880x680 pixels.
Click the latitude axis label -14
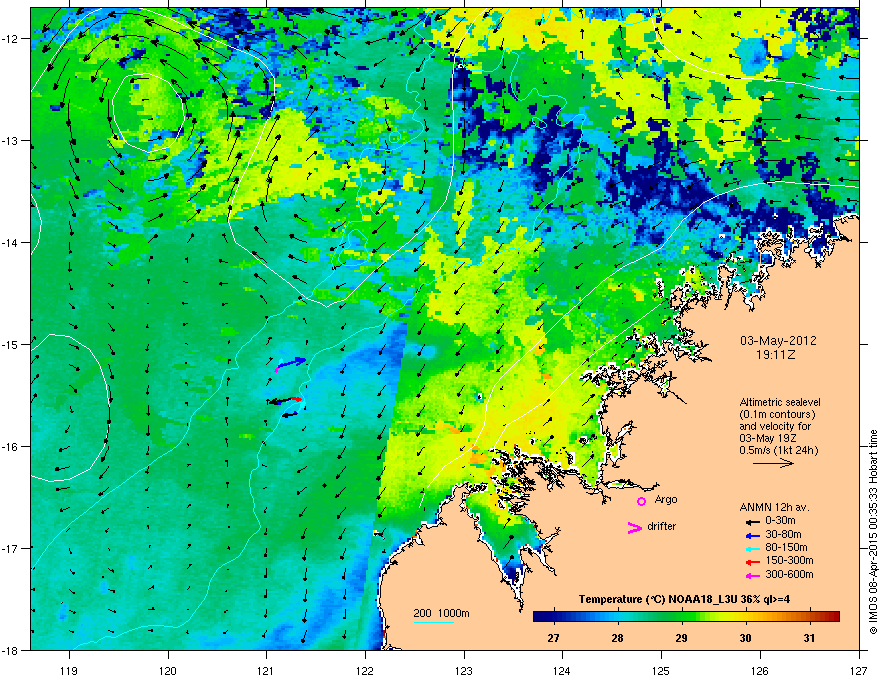pyautogui.click(x=11, y=242)
